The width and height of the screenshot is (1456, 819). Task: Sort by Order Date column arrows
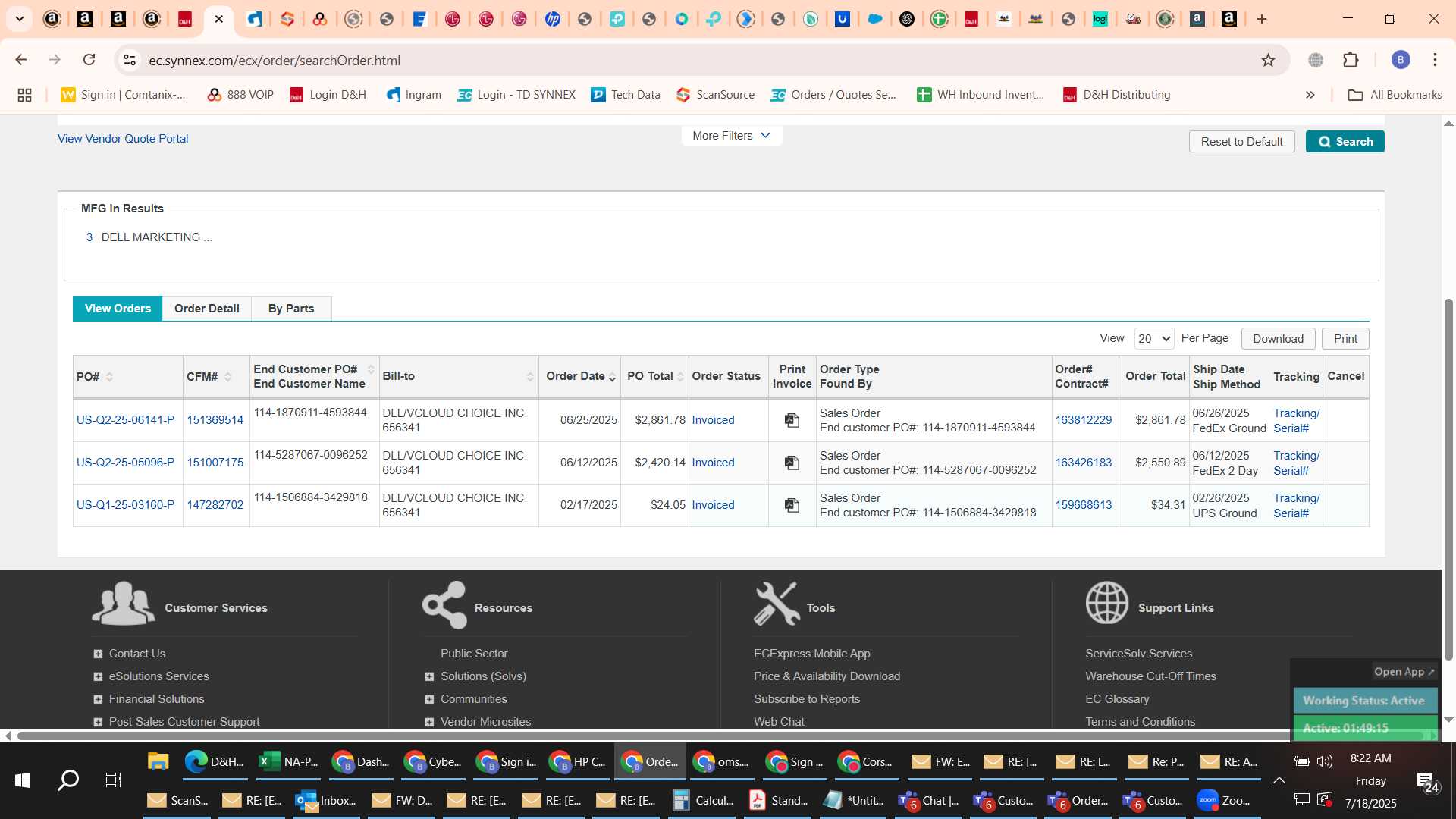tap(612, 377)
